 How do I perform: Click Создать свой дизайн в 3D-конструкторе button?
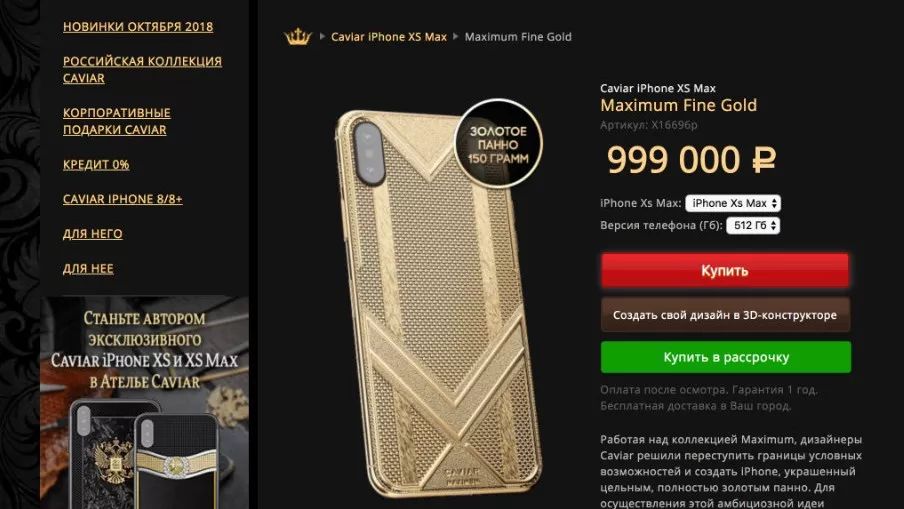click(725, 315)
